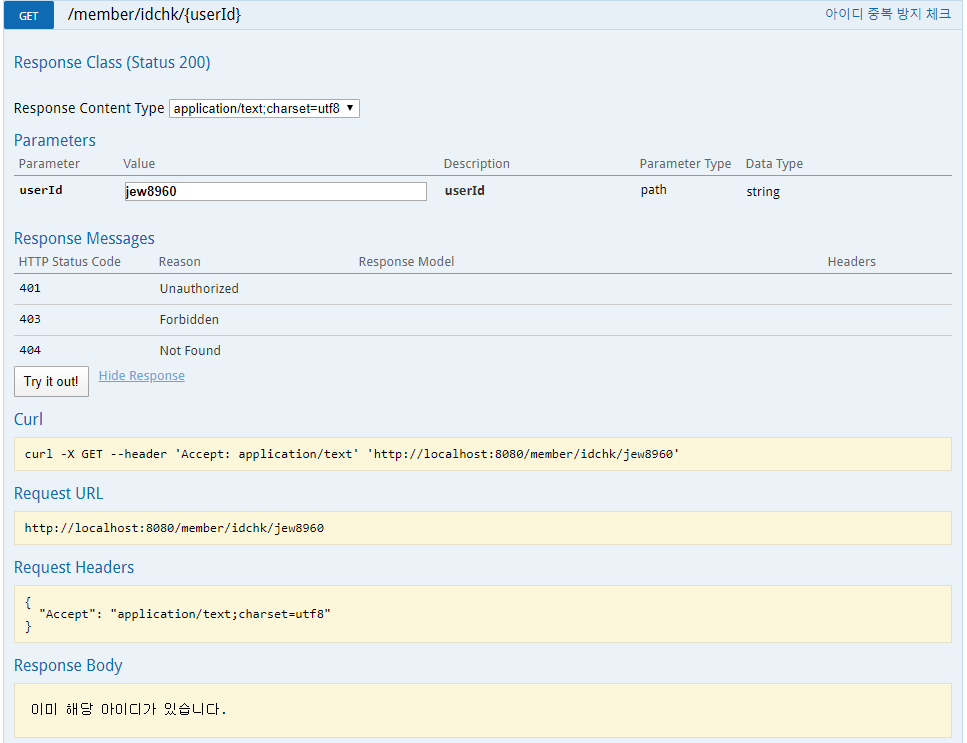Click the Response Messages section heading
967x743 pixels.
pos(84,239)
